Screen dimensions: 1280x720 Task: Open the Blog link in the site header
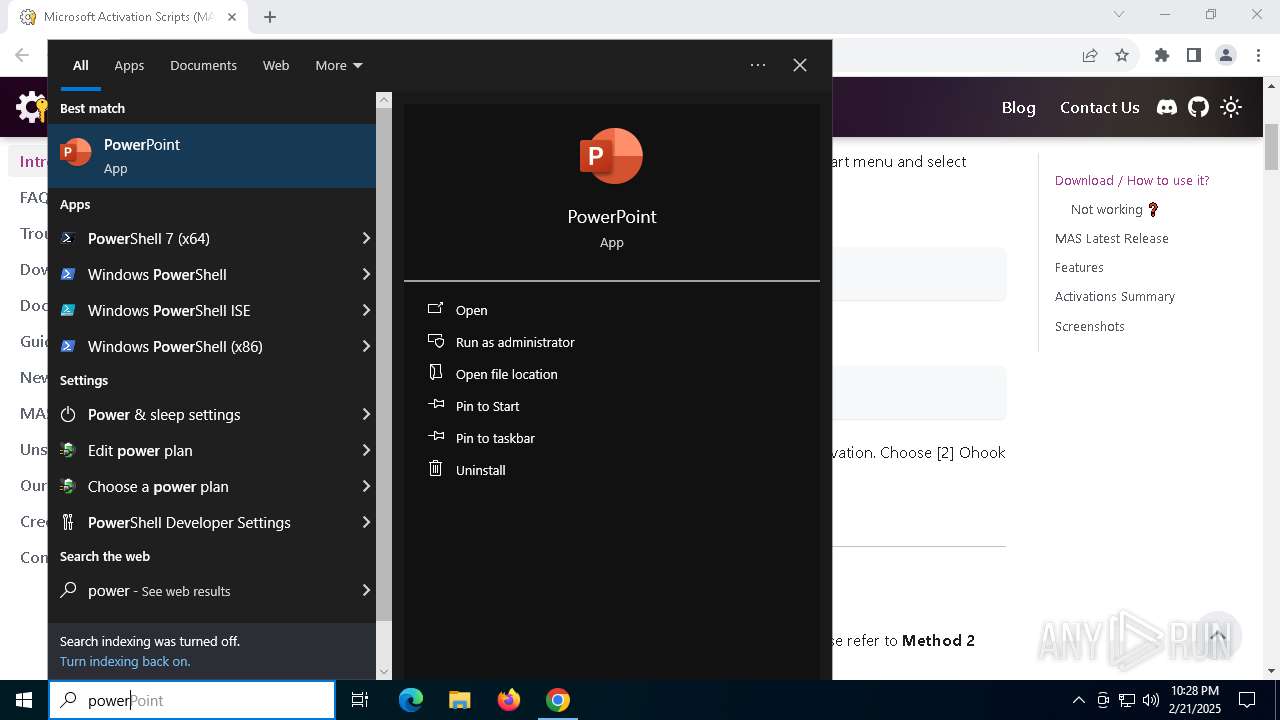point(1018,107)
